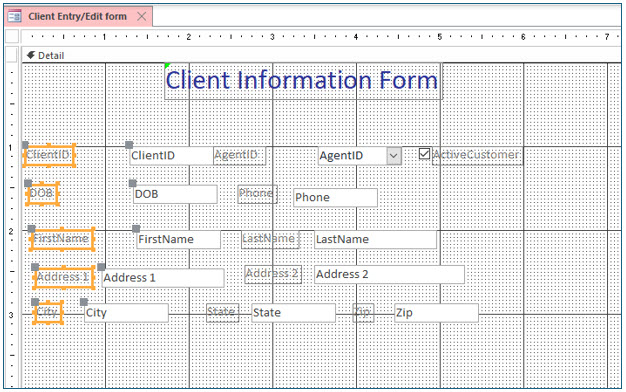Select the LastName label control
This screenshot has height=392, width=626.
(x=271, y=239)
